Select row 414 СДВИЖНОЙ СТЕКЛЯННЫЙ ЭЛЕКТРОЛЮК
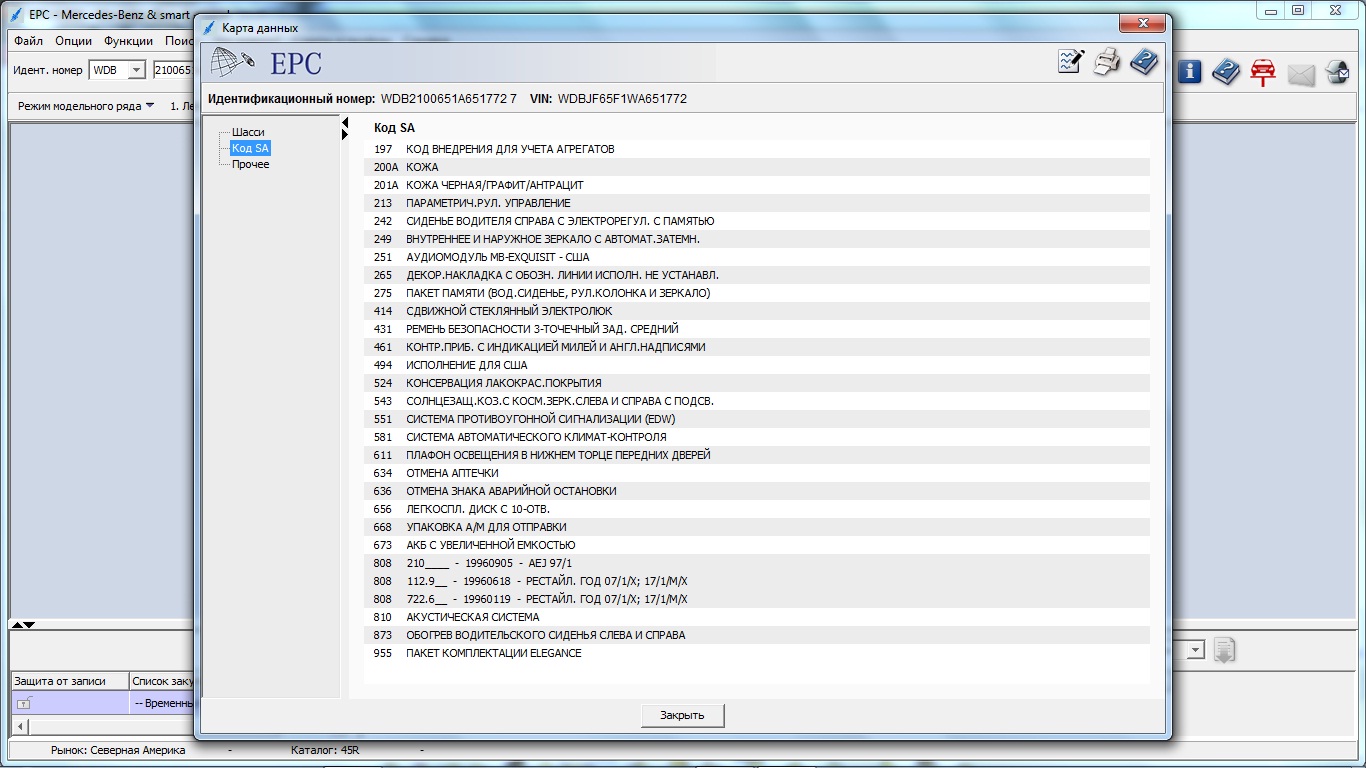Viewport: 1366px width, 768px height. coord(757,311)
